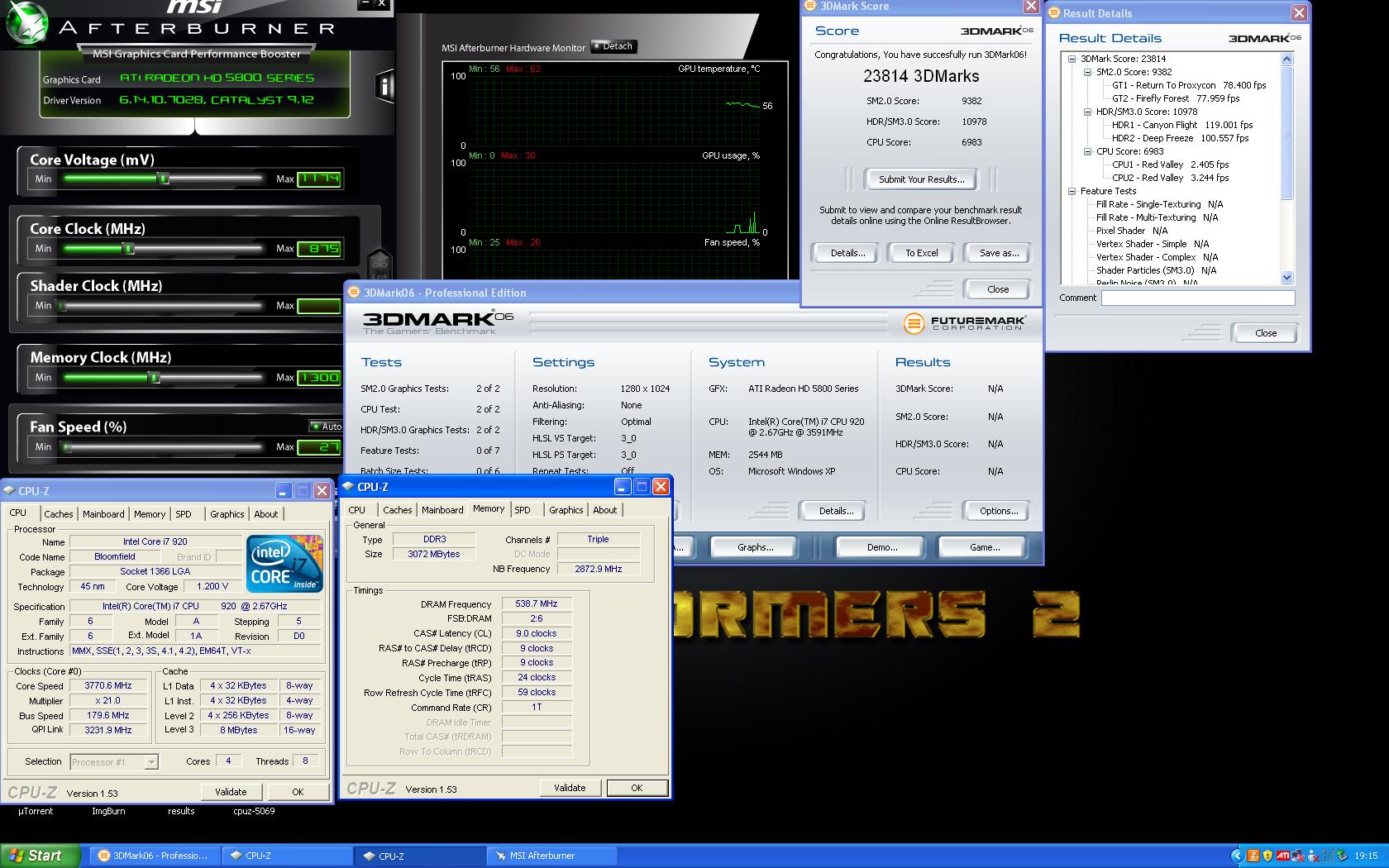Expand hidden tray icons with the arrow
Viewport: 1389px width, 868px height.
tap(1238, 856)
